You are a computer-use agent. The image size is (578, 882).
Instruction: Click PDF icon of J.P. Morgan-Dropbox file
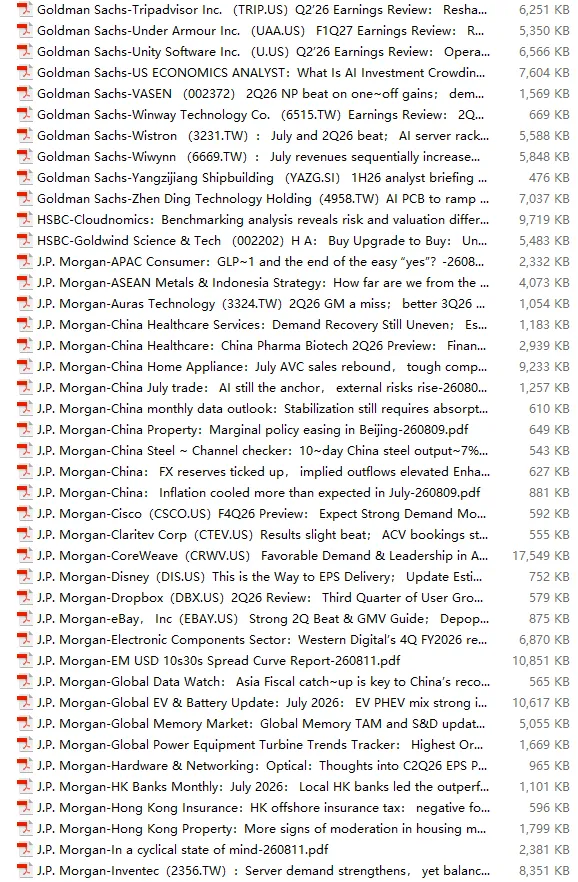[x=25, y=597]
